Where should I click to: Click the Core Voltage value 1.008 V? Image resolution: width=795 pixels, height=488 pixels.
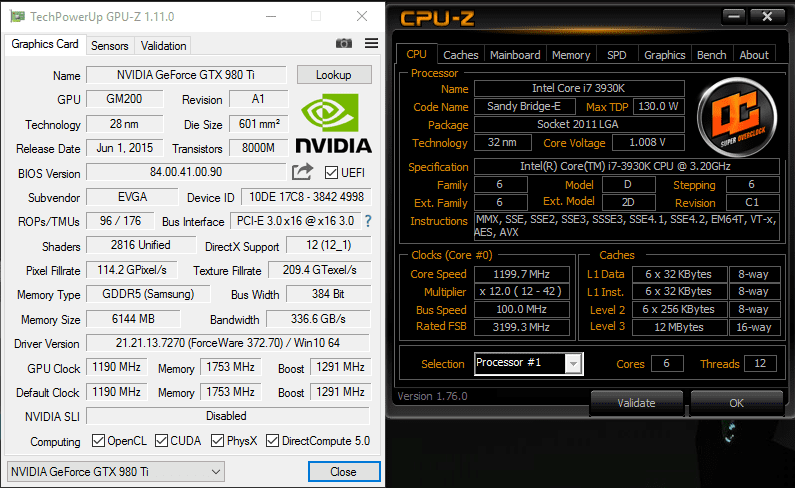[x=648, y=143]
